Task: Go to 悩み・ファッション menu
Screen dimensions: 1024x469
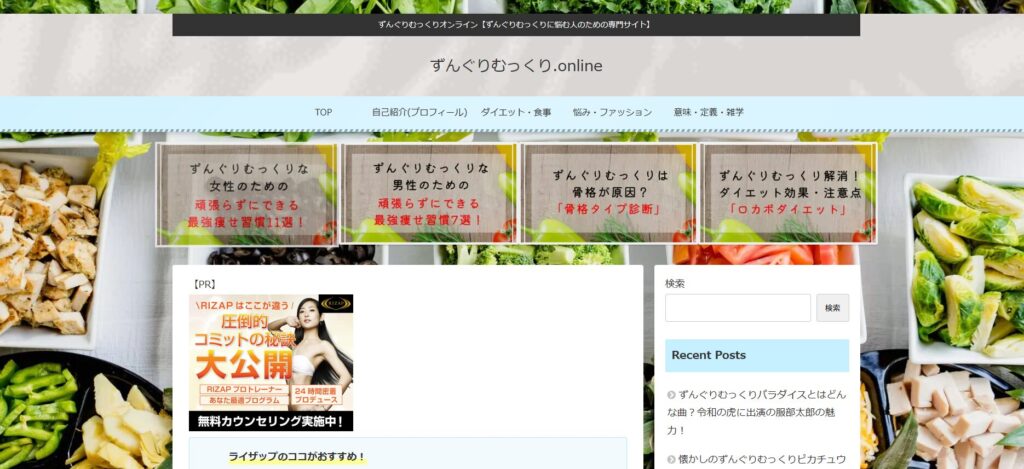Action: tap(612, 112)
